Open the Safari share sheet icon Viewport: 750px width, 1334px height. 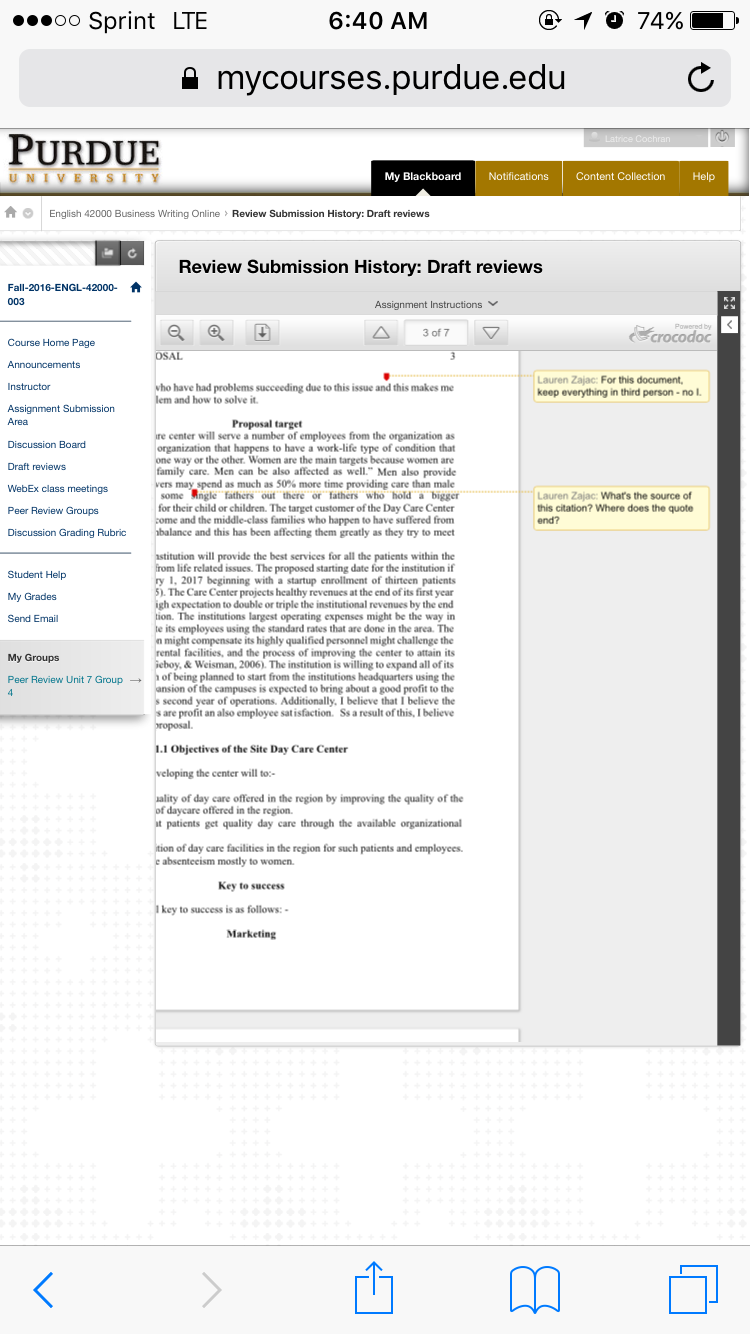375,1286
